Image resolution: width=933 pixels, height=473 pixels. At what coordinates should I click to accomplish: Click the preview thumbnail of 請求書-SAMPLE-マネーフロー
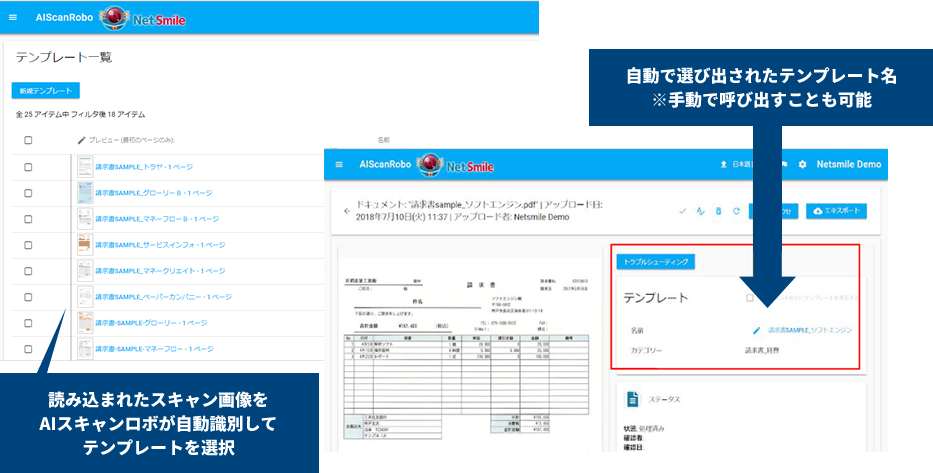point(85,349)
